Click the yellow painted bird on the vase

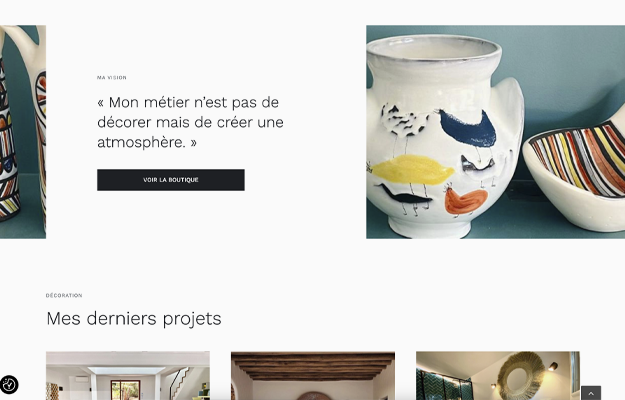pyautogui.click(x=412, y=170)
